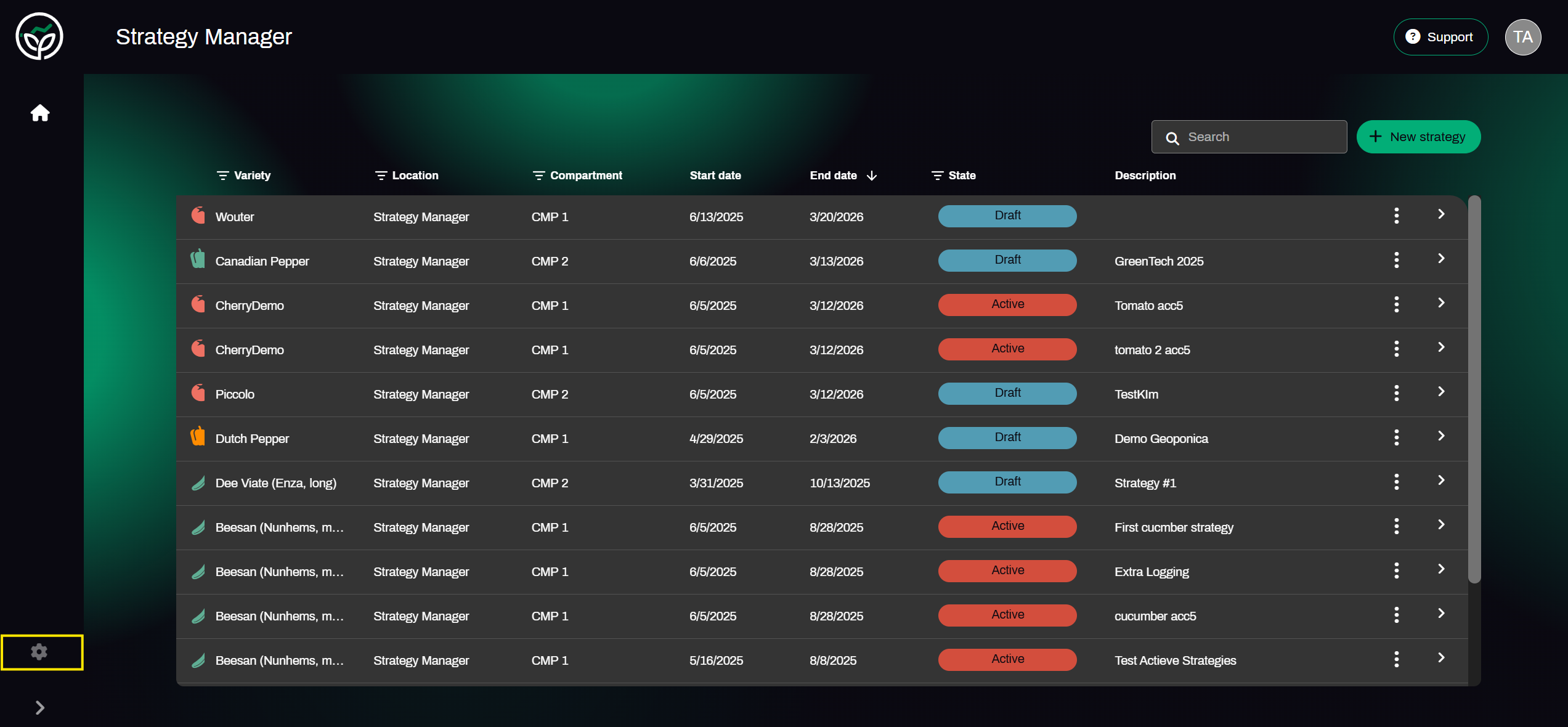Click the Compartment filter icon
The image size is (1568, 727).
[538, 176]
